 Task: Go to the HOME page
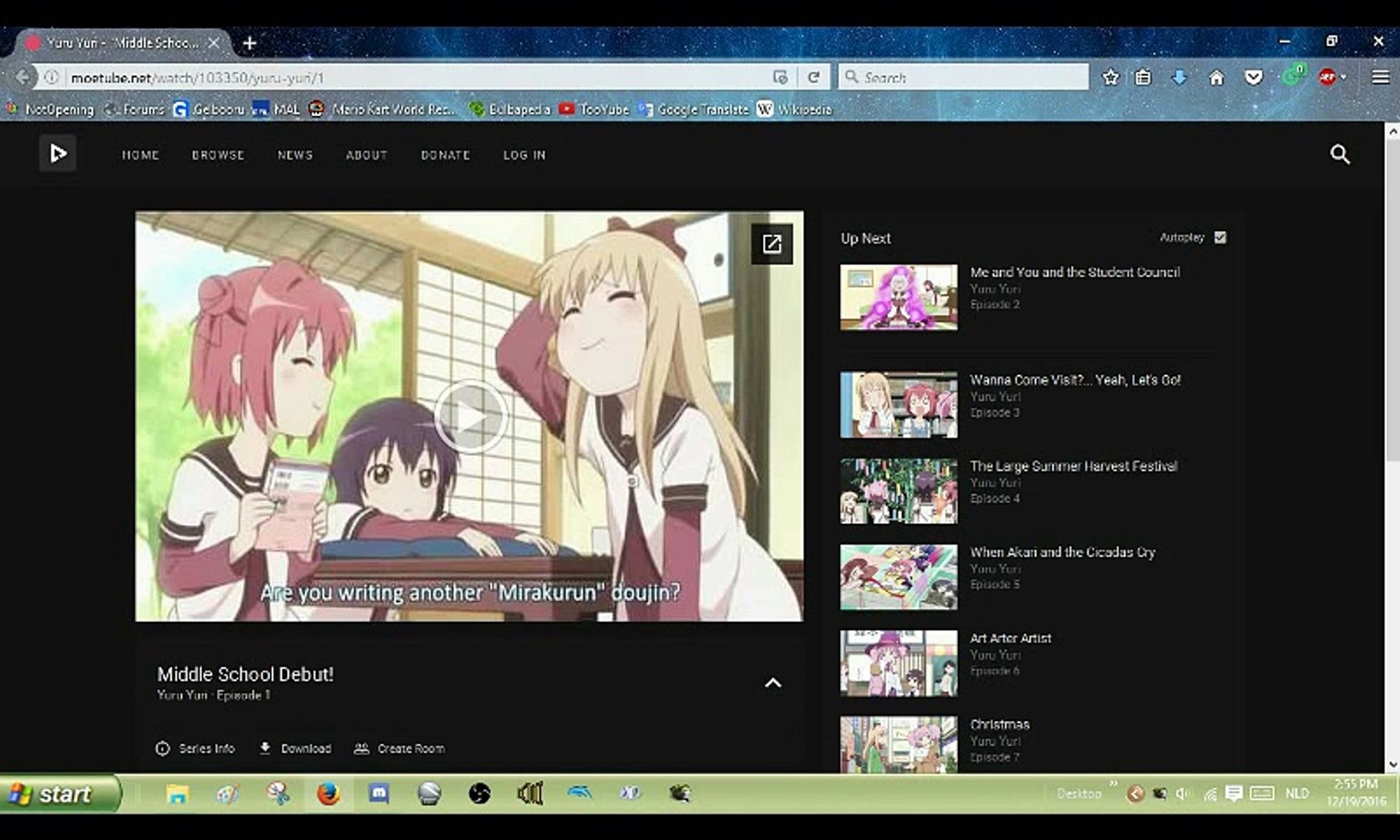(140, 155)
